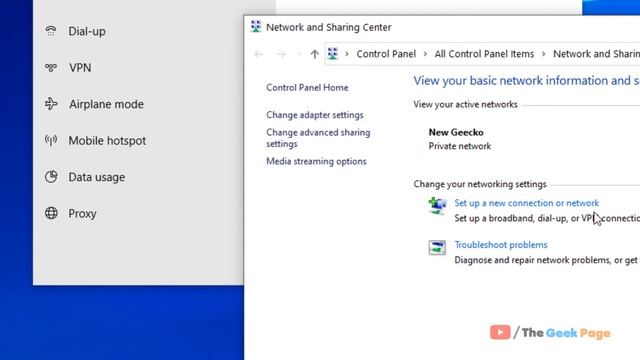The image size is (640, 360).
Task: Open Change adapter settings
Action: pyautogui.click(x=315, y=115)
